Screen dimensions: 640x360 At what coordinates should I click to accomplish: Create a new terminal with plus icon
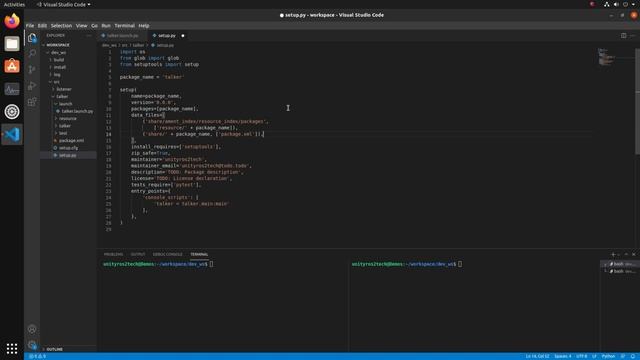613,254
